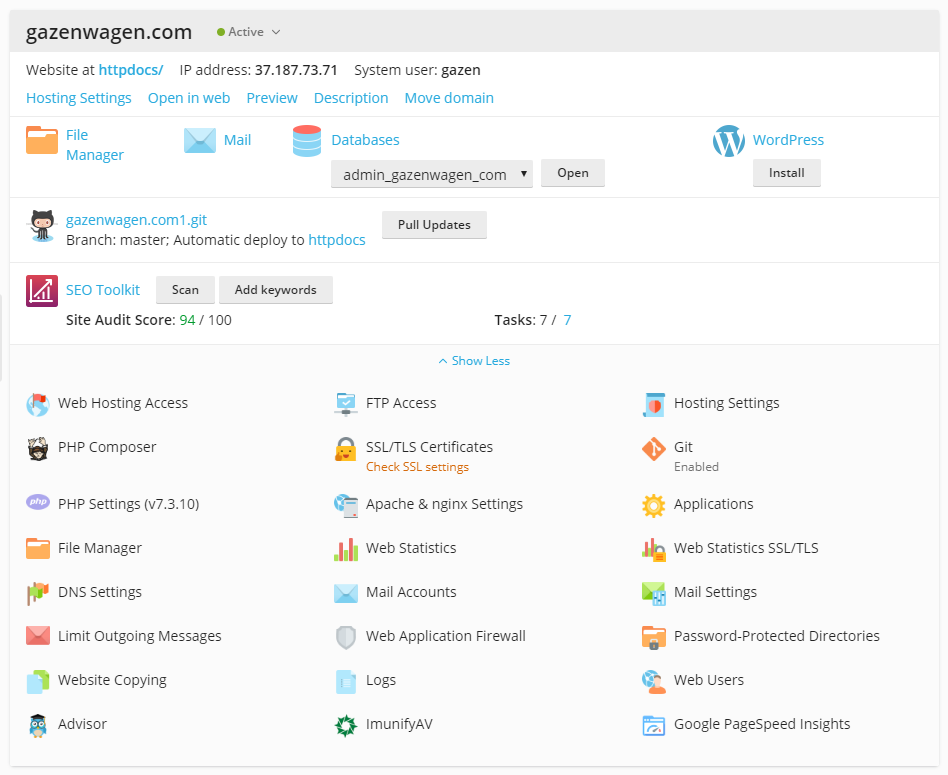The width and height of the screenshot is (948, 775).
Task: Select Move domain from the top links
Action: 449,98
